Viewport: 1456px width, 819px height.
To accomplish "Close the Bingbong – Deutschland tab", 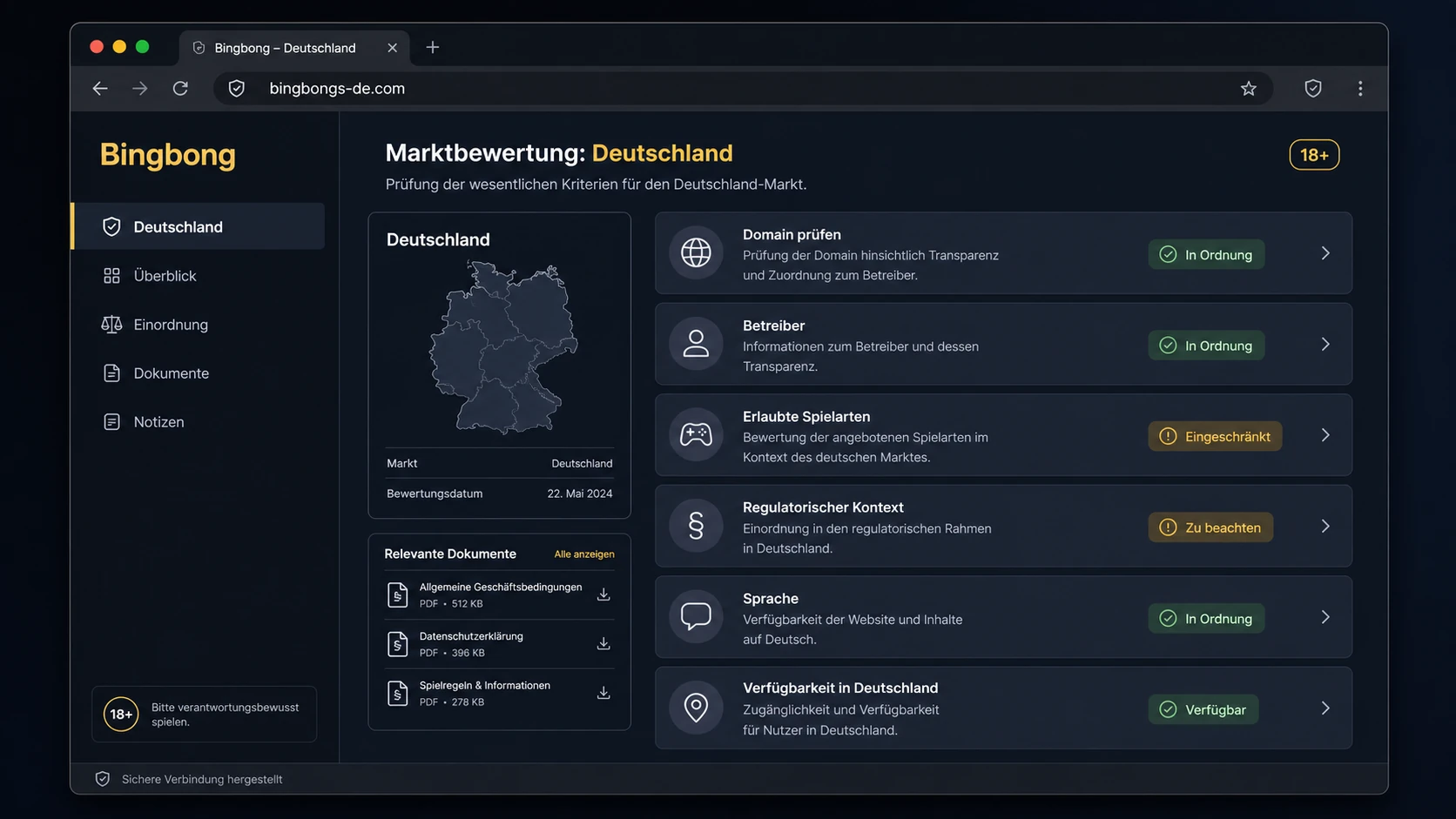I will (x=393, y=48).
